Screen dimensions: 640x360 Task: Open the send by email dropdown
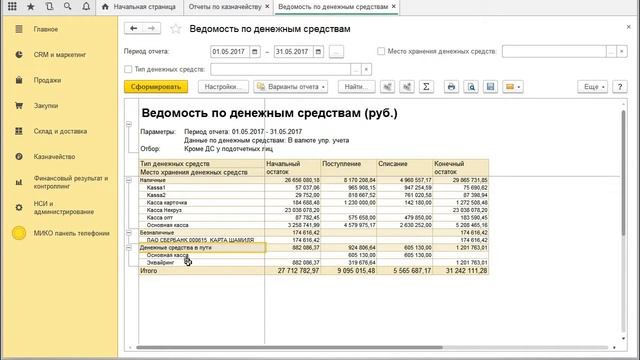click(513, 87)
